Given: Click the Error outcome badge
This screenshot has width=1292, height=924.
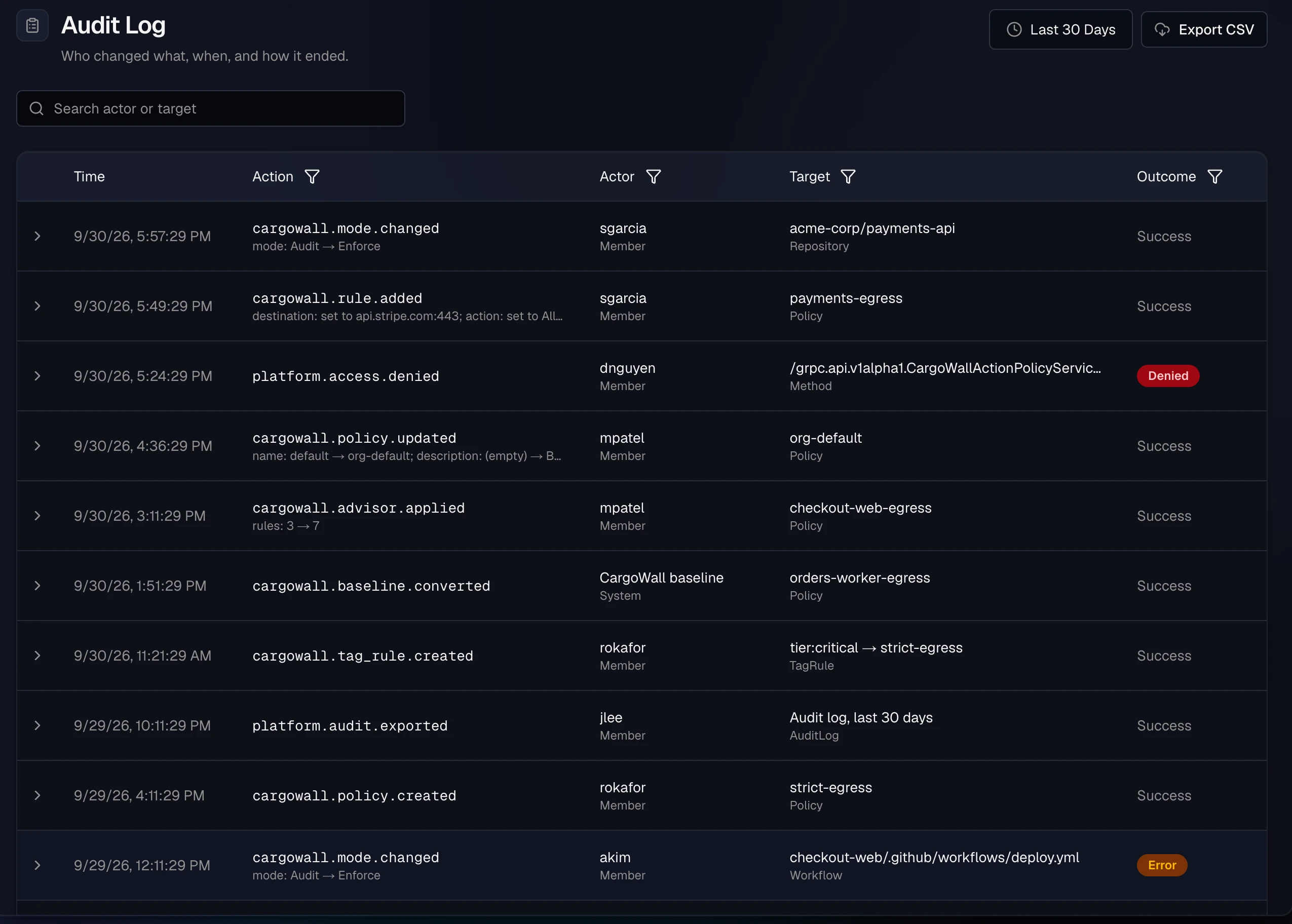Looking at the screenshot, I should [1162, 866].
